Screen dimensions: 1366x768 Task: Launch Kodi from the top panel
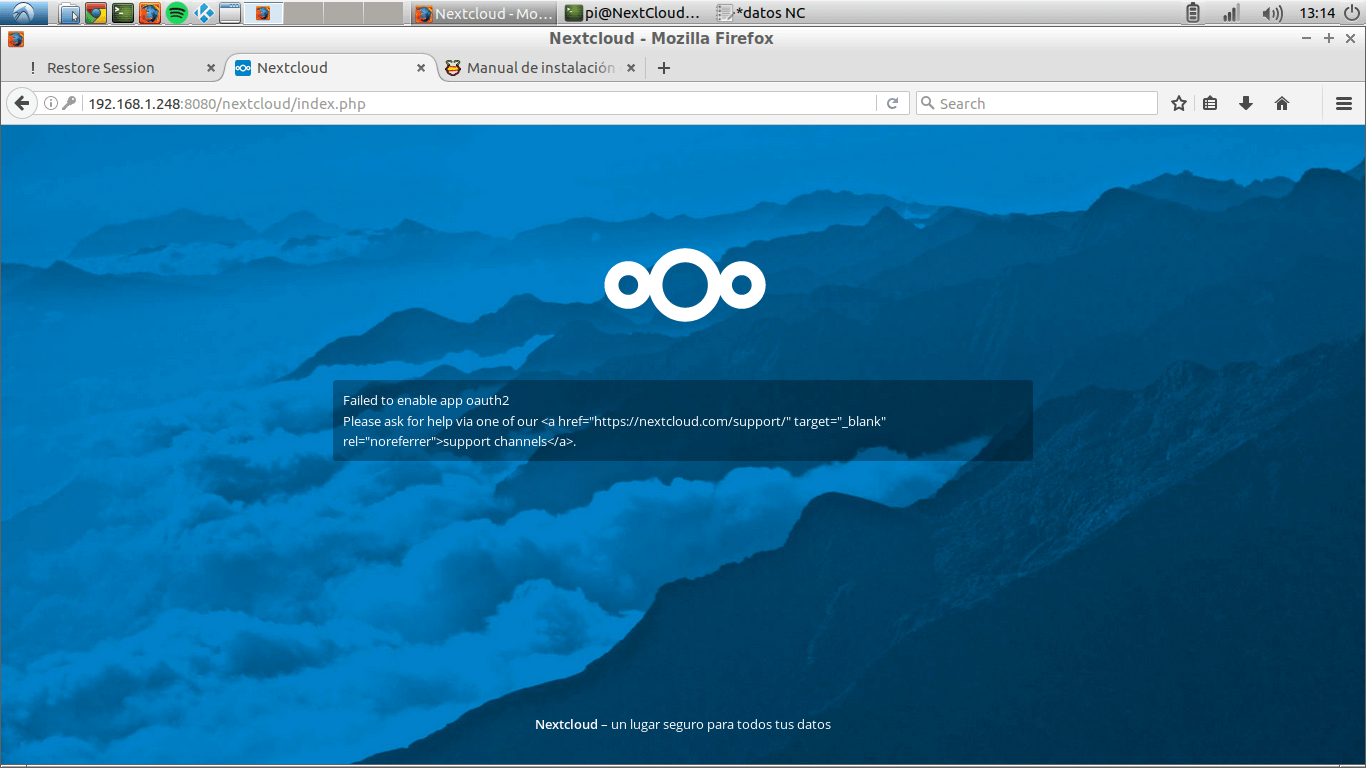pos(204,13)
